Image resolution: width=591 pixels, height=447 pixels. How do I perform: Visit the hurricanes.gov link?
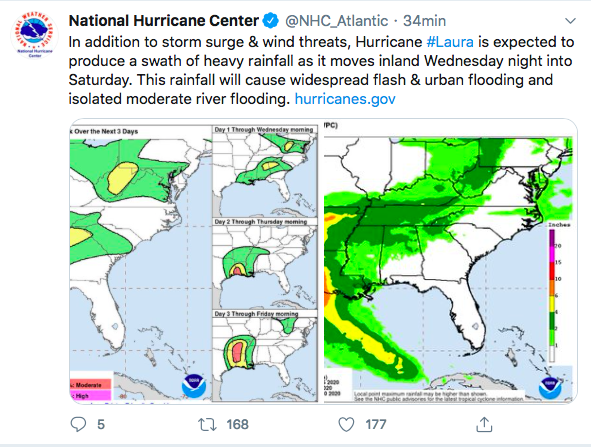(345, 99)
